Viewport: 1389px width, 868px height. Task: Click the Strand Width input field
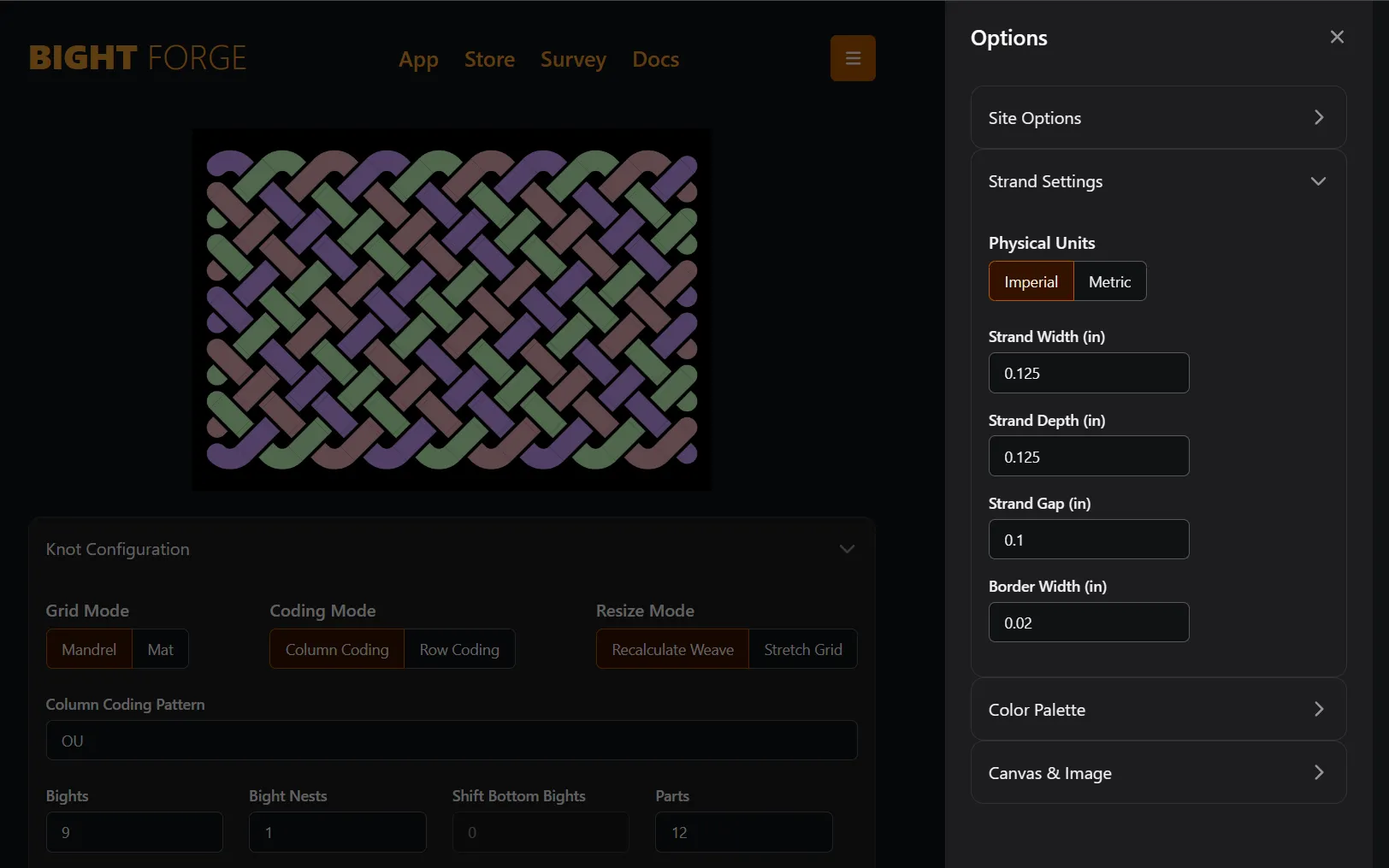(x=1088, y=373)
